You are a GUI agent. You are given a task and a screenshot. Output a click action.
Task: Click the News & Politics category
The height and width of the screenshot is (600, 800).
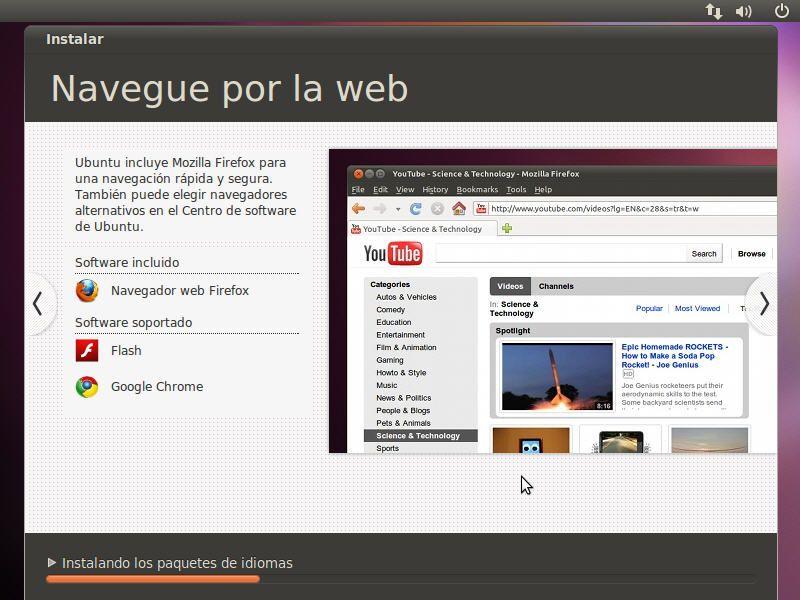(x=404, y=398)
